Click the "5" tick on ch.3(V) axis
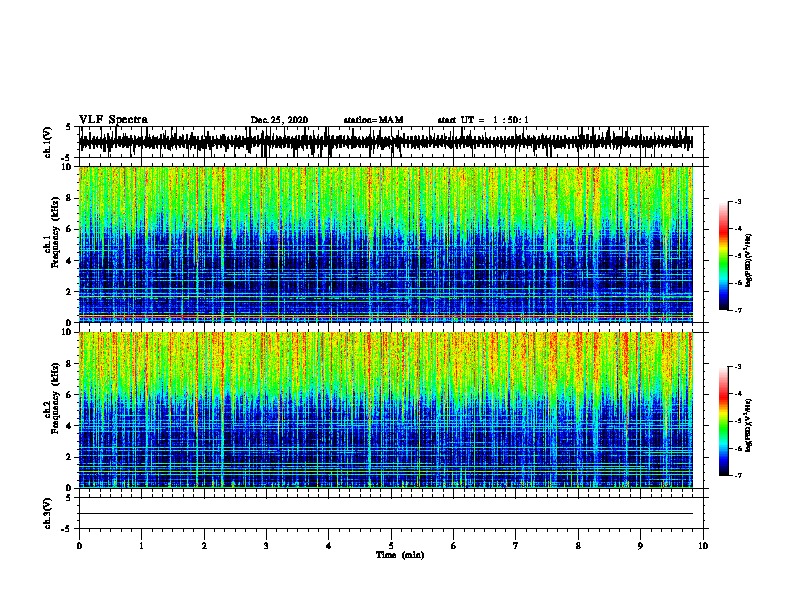 pyautogui.click(x=68, y=498)
